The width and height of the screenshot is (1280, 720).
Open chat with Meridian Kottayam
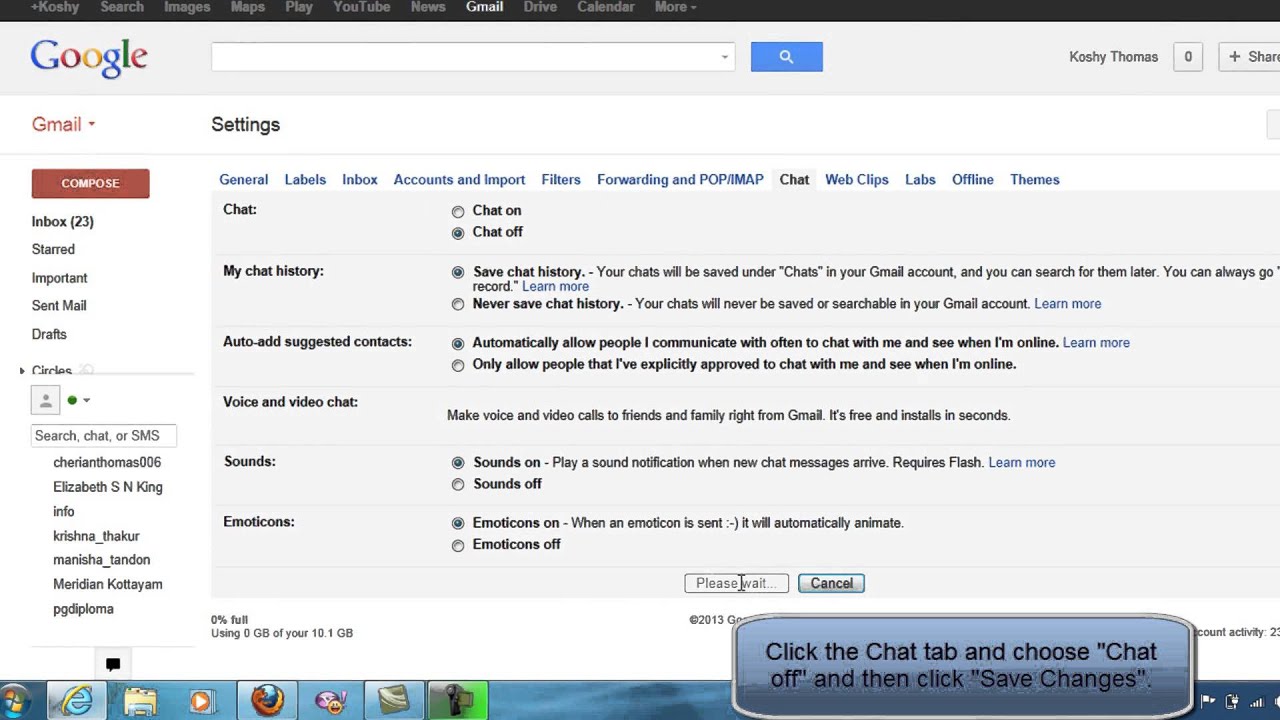tap(108, 585)
